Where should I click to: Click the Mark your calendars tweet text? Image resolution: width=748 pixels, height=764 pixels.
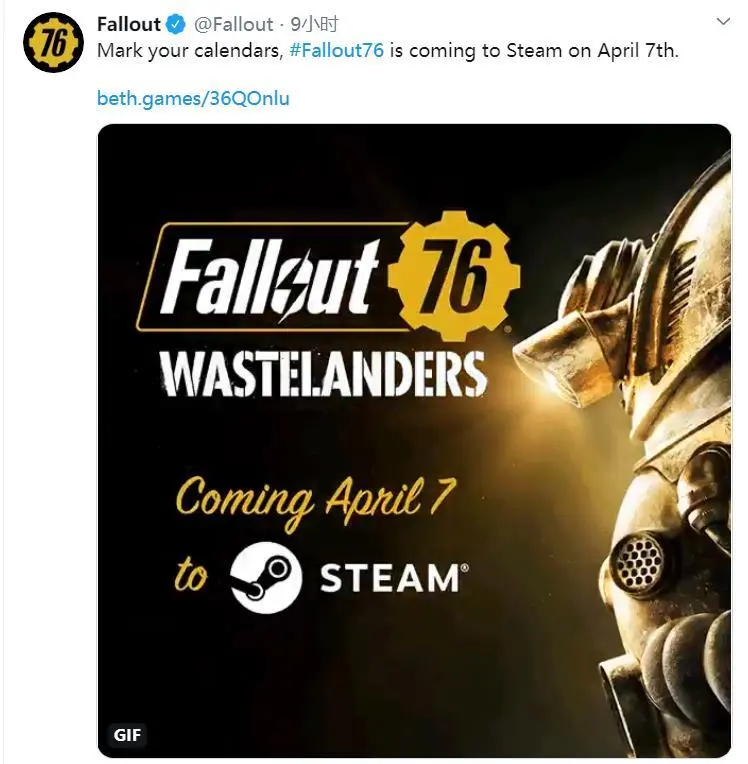pos(387,51)
